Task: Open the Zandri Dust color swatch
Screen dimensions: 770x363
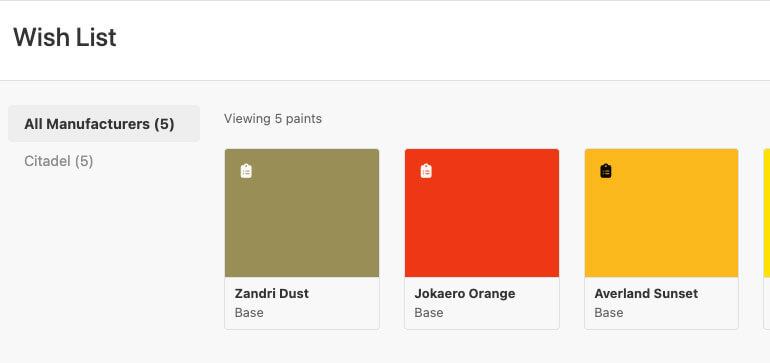Action: pos(302,213)
